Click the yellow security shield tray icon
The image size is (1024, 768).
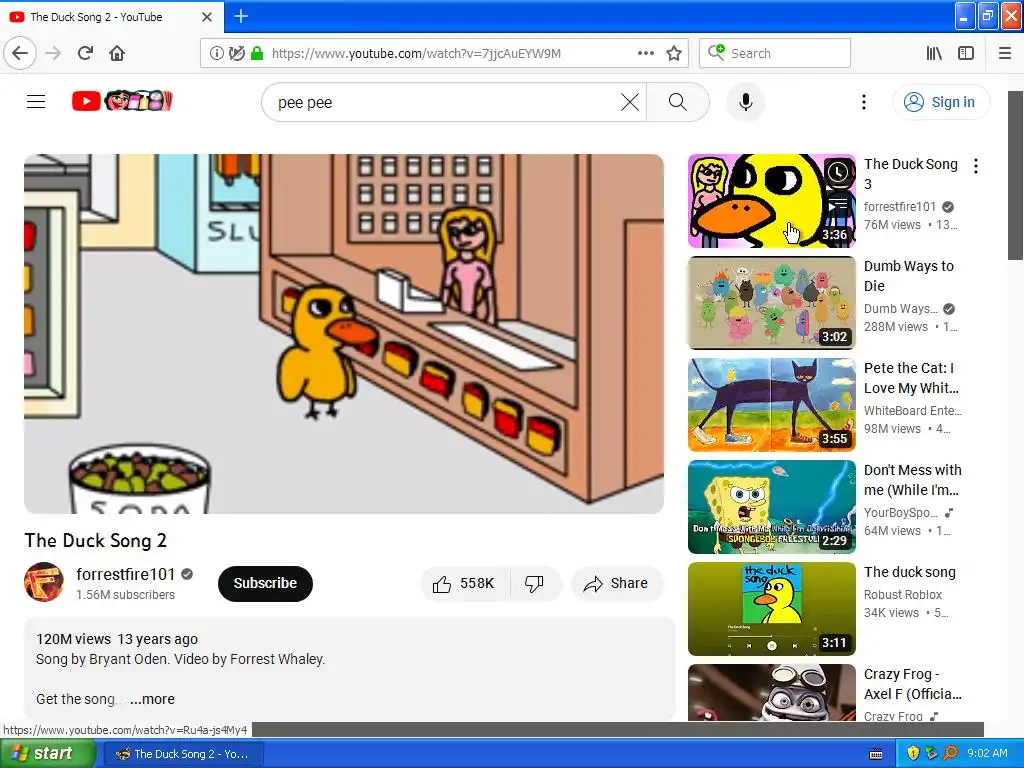point(912,754)
